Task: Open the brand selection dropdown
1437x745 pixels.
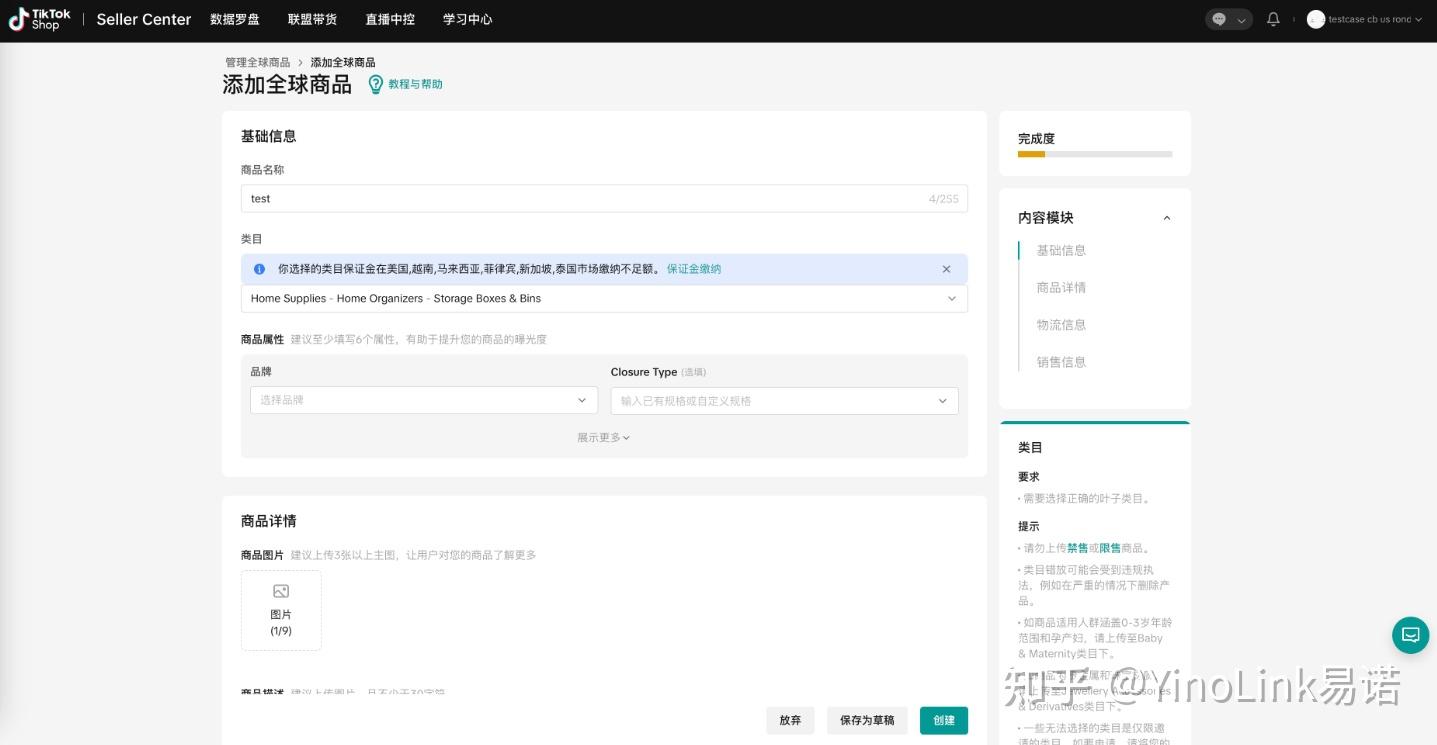Action: click(x=424, y=400)
